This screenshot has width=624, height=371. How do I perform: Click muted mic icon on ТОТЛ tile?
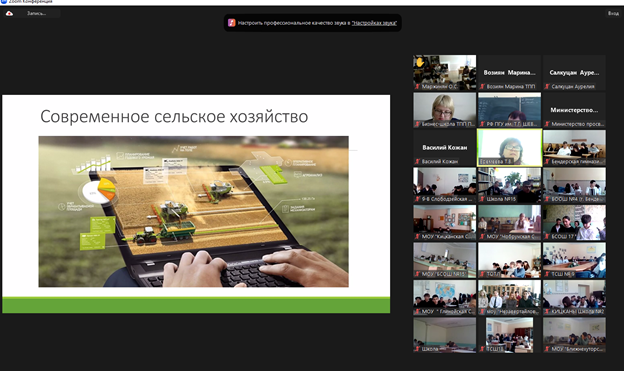tap(482, 274)
